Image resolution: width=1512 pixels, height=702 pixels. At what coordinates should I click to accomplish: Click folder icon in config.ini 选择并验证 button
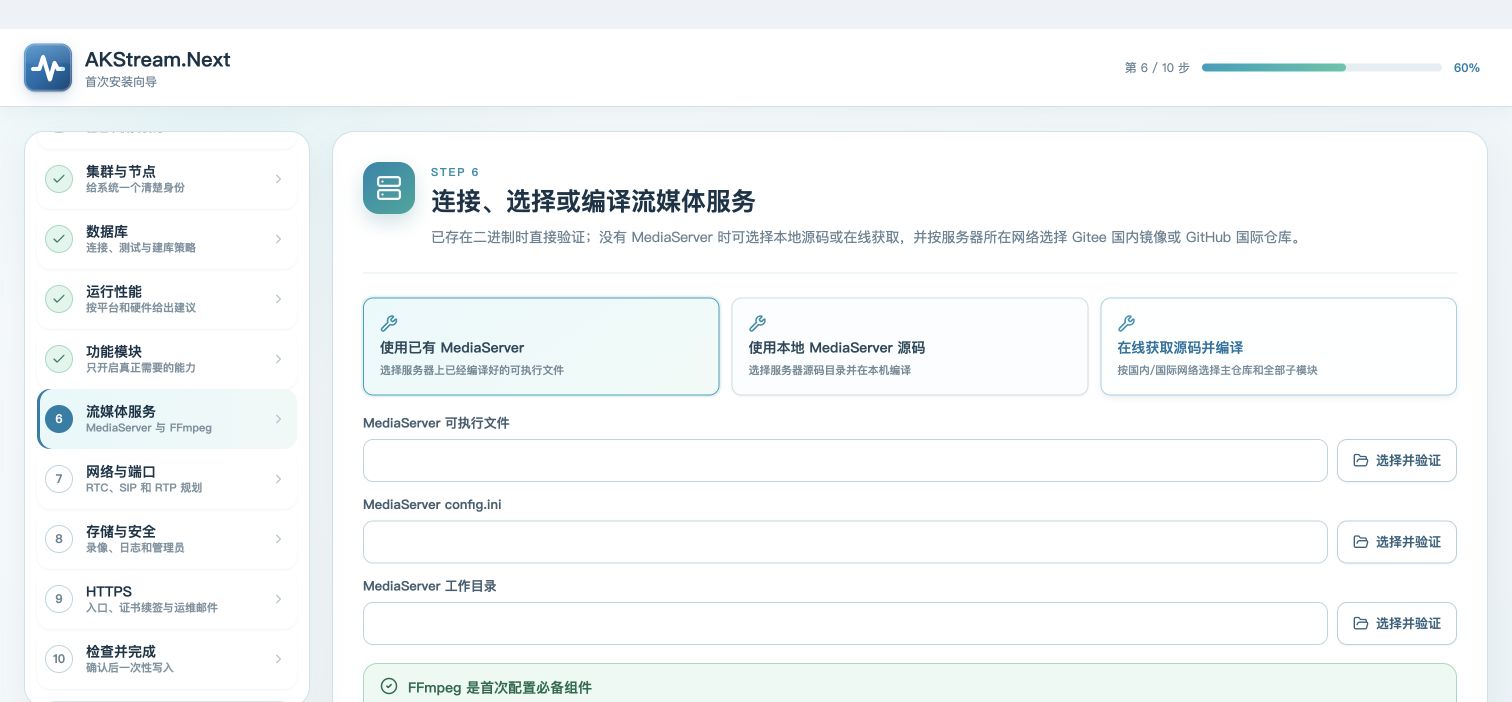[1360, 541]
